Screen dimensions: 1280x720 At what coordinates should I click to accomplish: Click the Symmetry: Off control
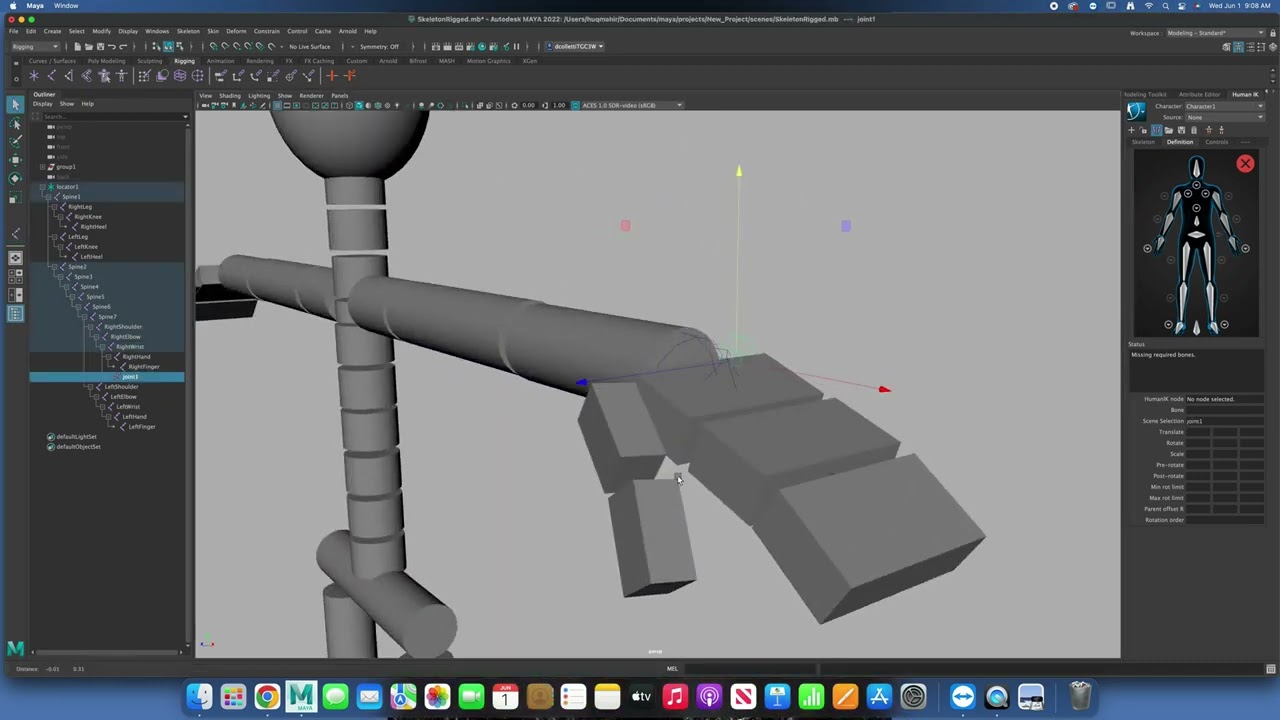click(x=379, y=46)
